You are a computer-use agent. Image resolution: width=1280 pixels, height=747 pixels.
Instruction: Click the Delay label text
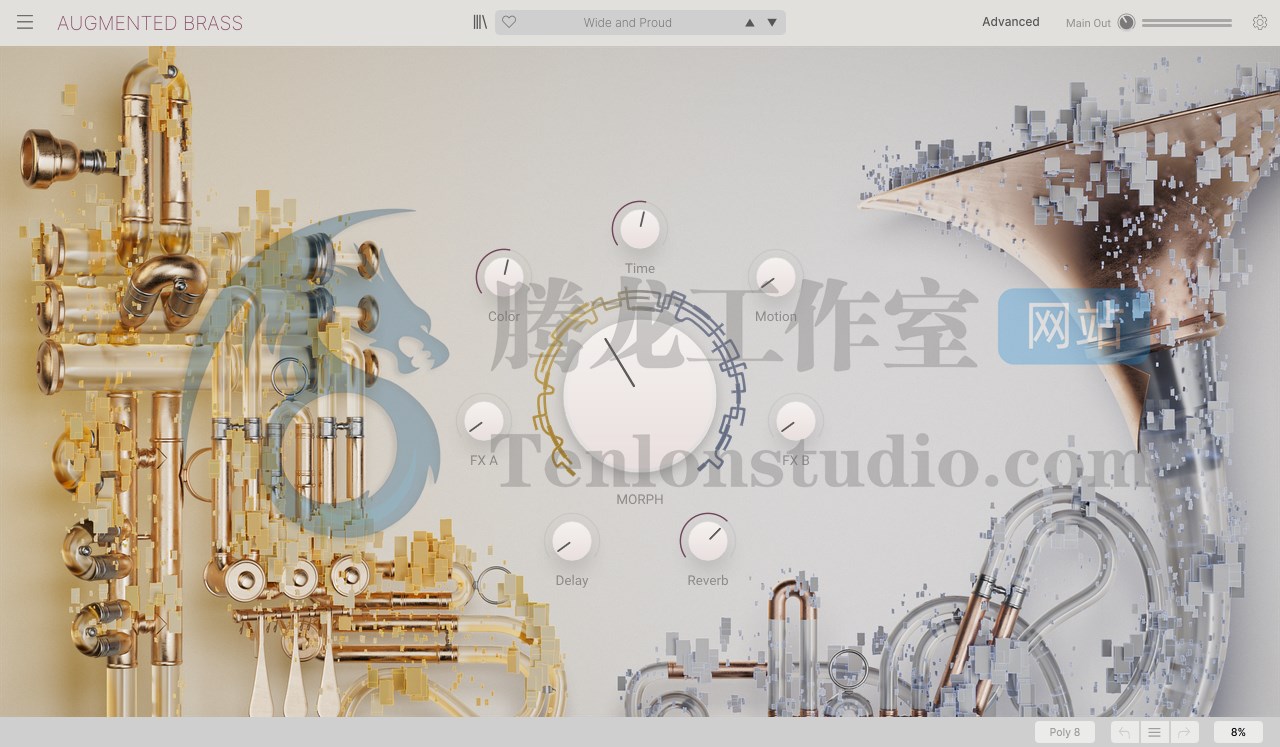coord(572,580)
